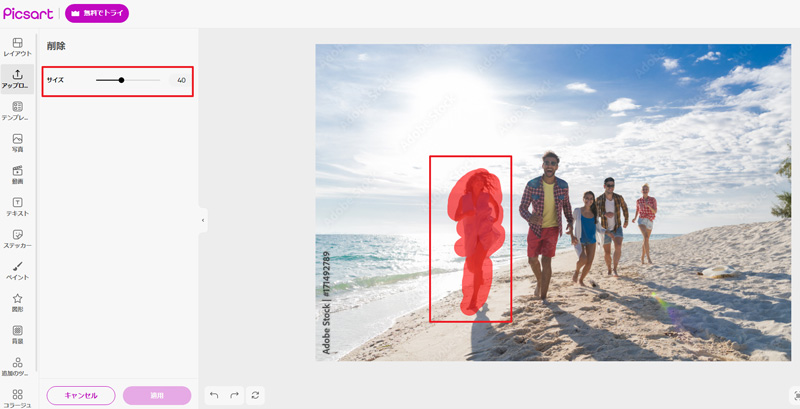Open the 背景 background panel
This screenshot has width=800, height=409.
click(x=17, y=334)
